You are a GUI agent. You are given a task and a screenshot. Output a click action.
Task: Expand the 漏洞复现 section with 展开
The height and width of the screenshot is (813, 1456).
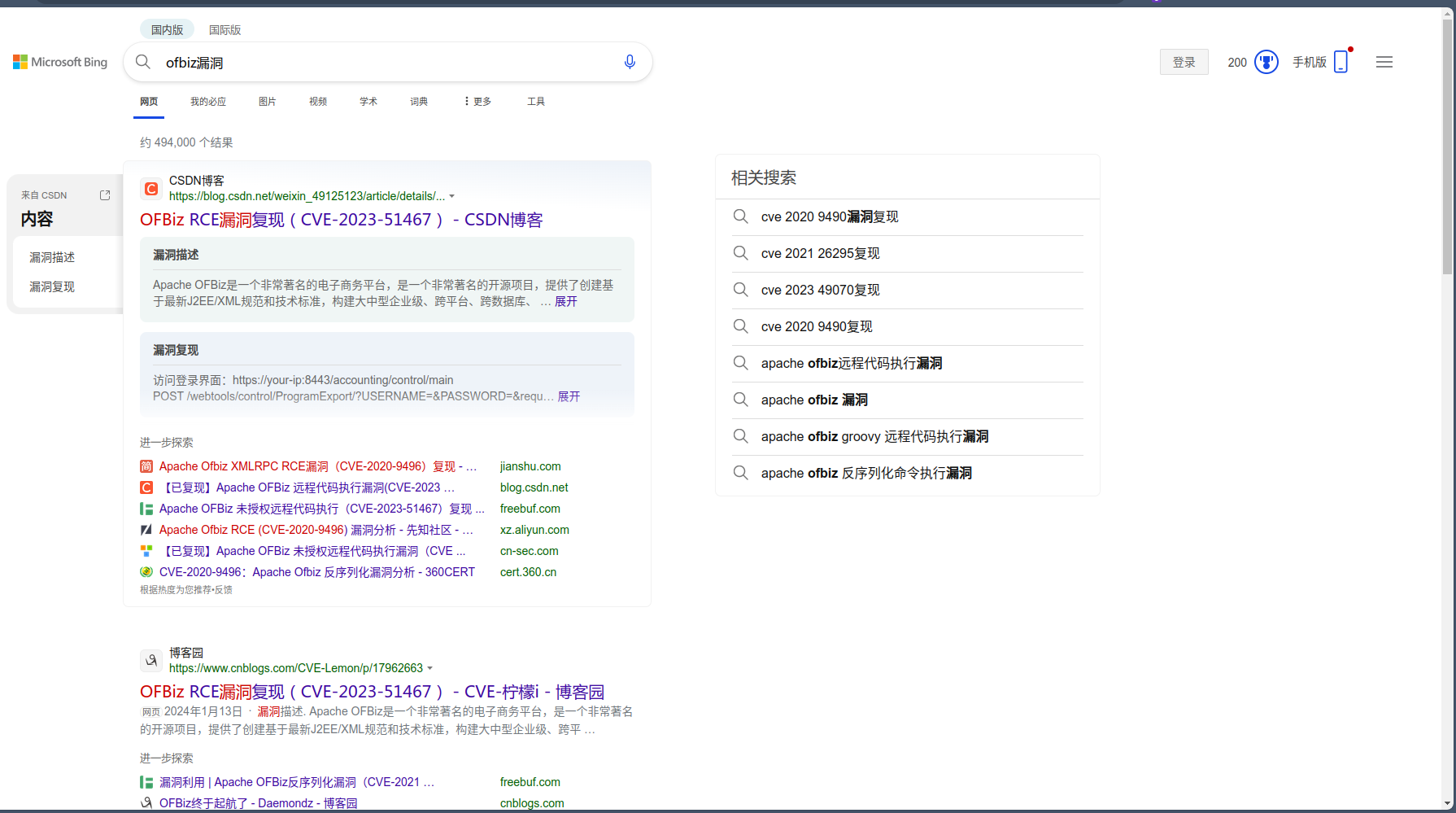[x=569, y=396]
